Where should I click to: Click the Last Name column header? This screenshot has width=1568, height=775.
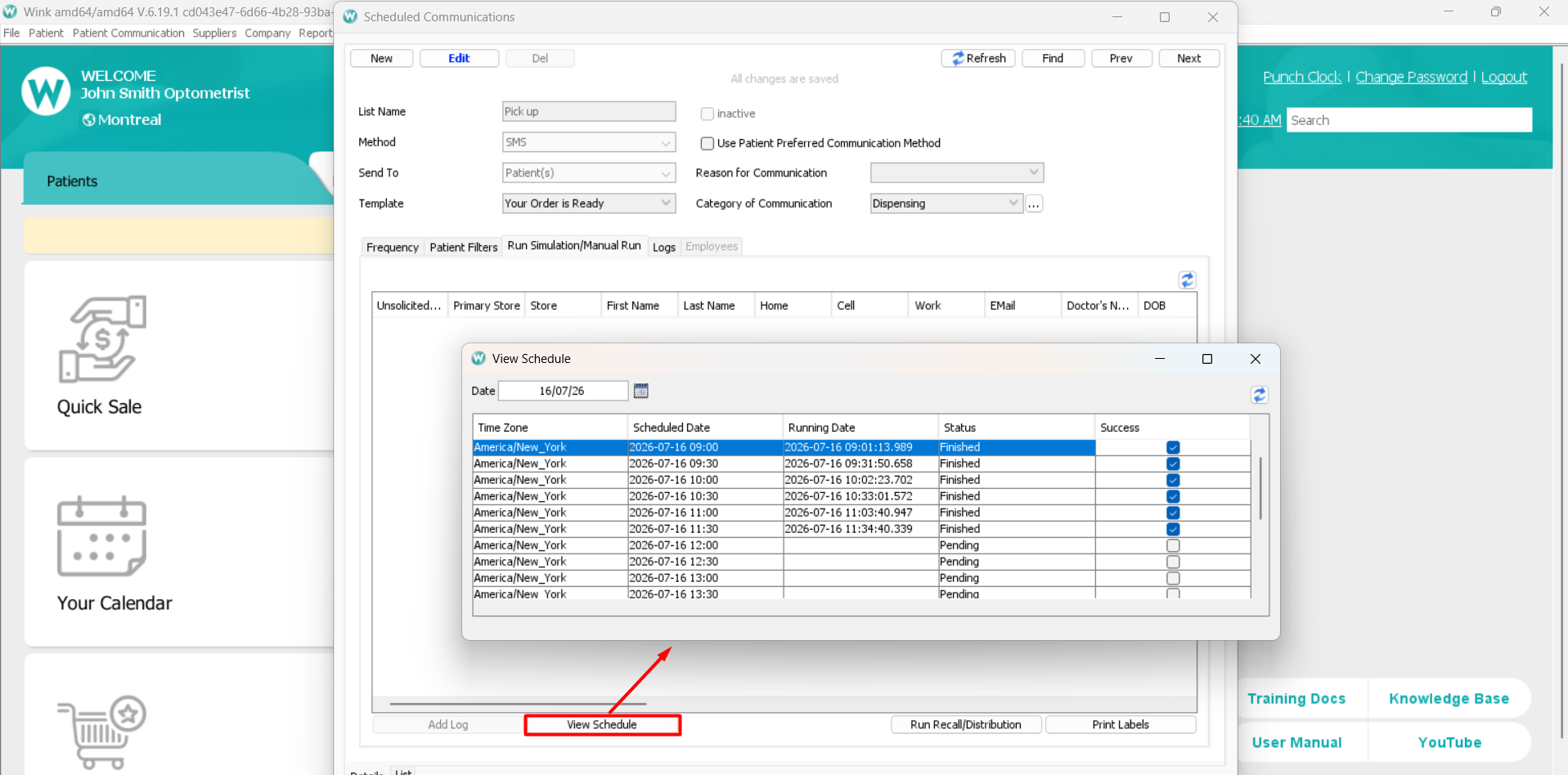tap(716, 306)
